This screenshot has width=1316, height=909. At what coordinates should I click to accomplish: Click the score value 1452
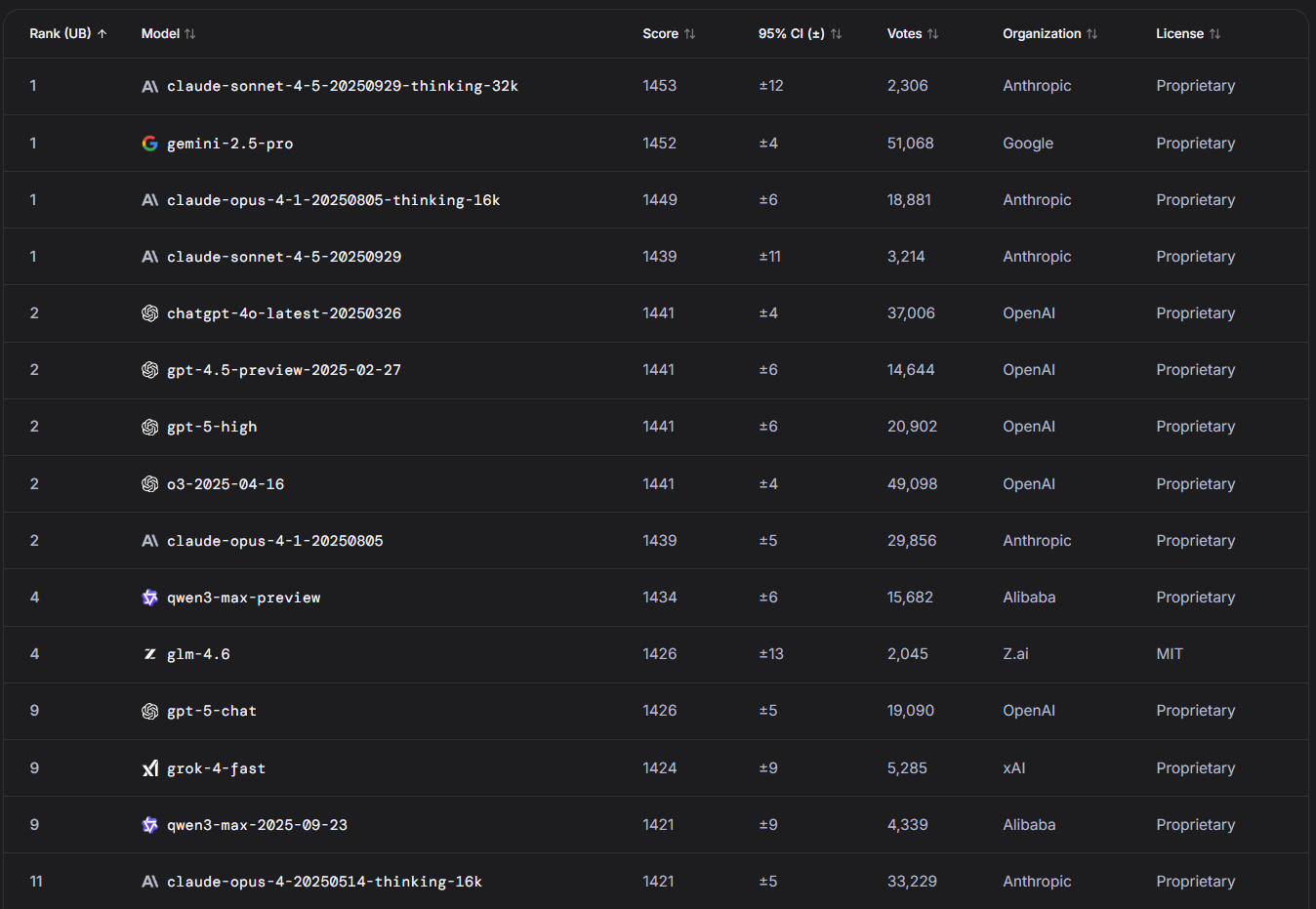pyautogui.click(x=660, y=144)
